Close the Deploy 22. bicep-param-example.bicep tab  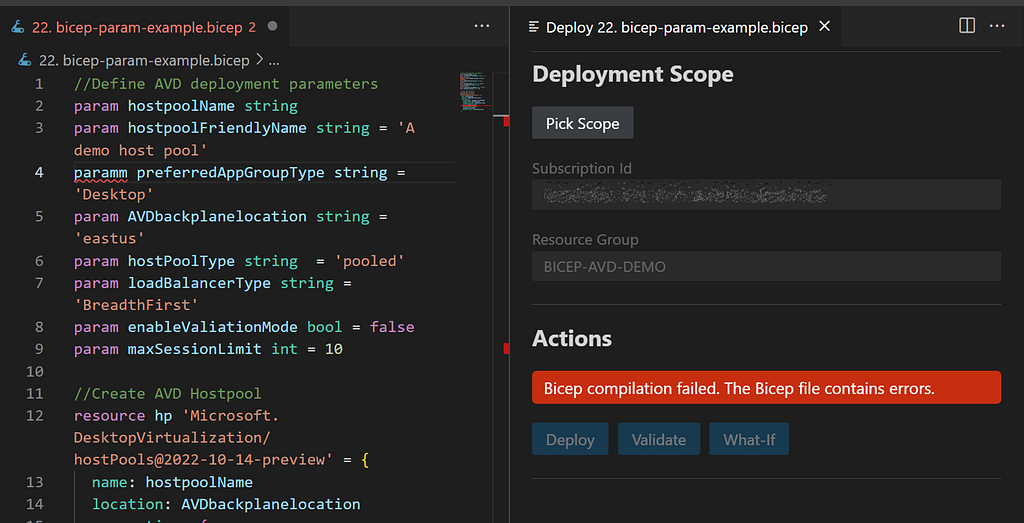coord(825,26)
